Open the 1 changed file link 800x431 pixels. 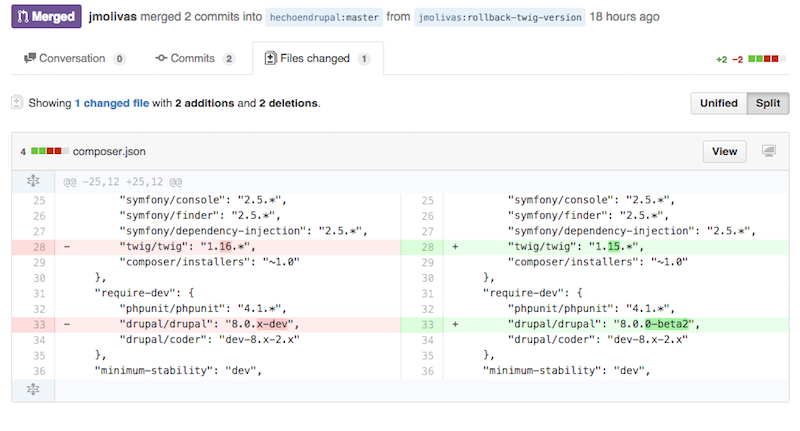point(112,103)
